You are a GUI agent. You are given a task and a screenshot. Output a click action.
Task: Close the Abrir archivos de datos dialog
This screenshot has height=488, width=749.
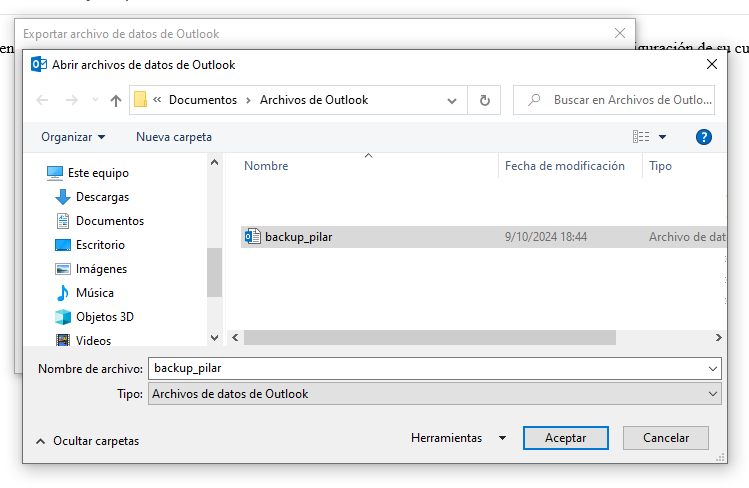(x=712, y=64)
